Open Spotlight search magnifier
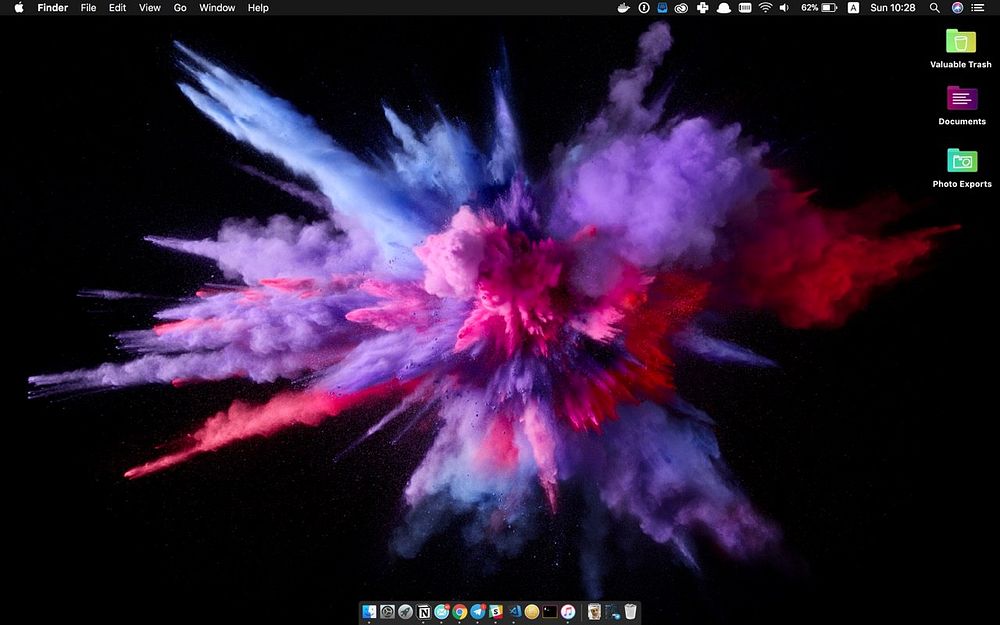 tap(934, 8)
